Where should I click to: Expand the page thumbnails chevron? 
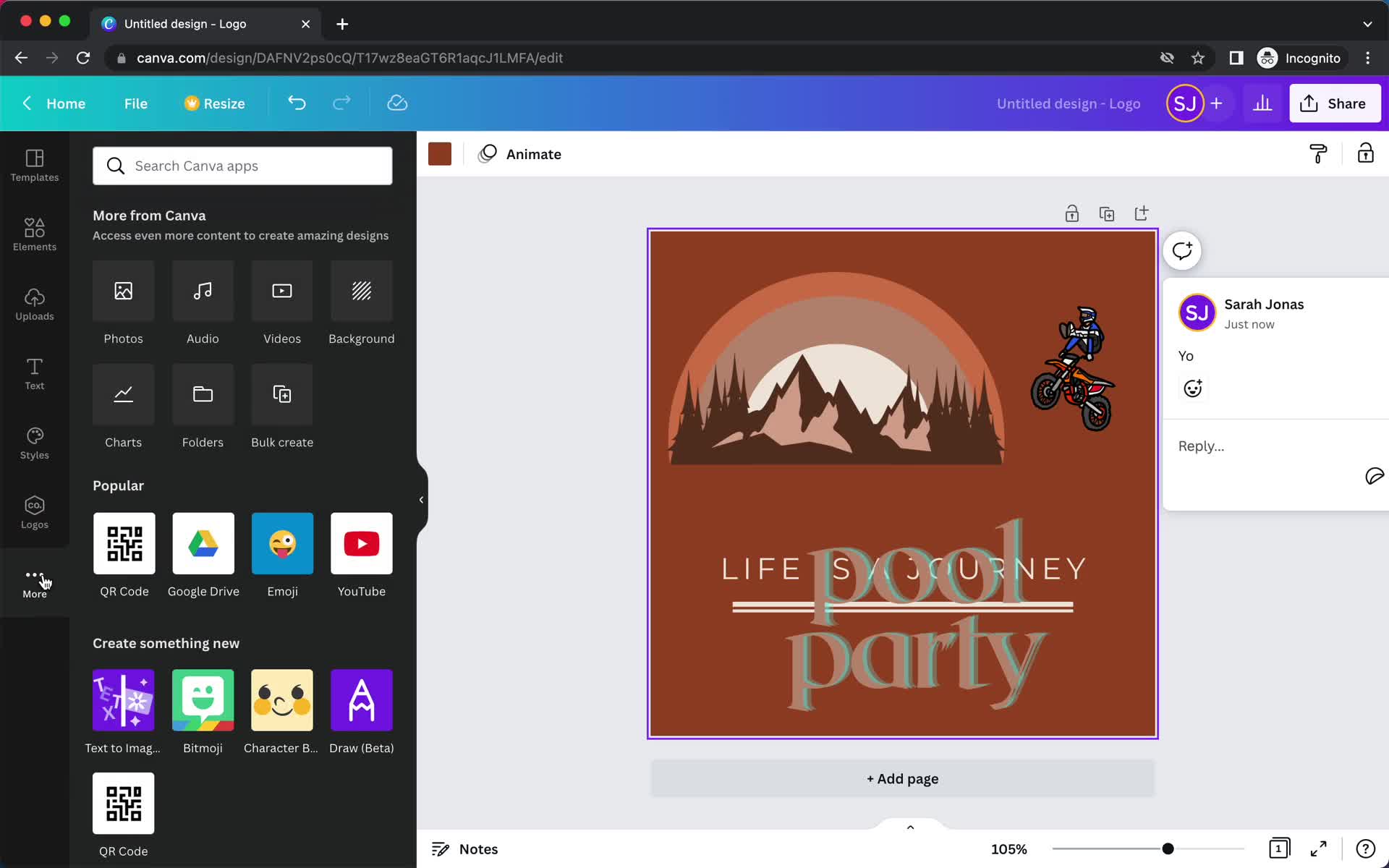(x=911, y=827)
